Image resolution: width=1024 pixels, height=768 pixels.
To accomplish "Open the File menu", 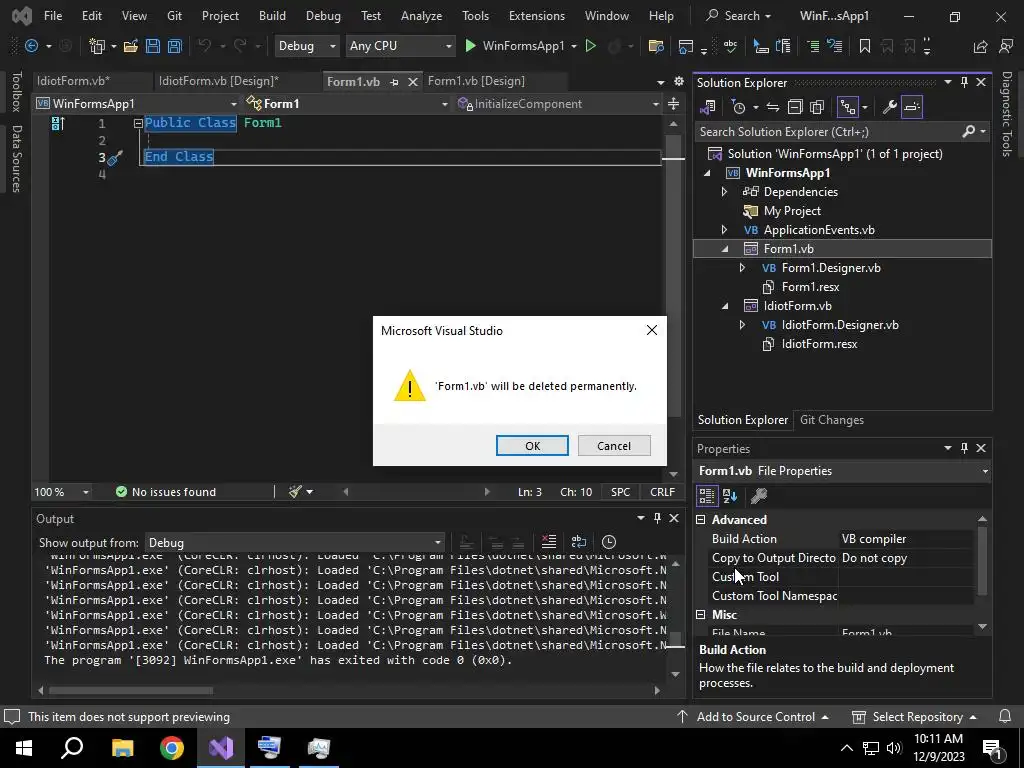I will click(53, 16).
